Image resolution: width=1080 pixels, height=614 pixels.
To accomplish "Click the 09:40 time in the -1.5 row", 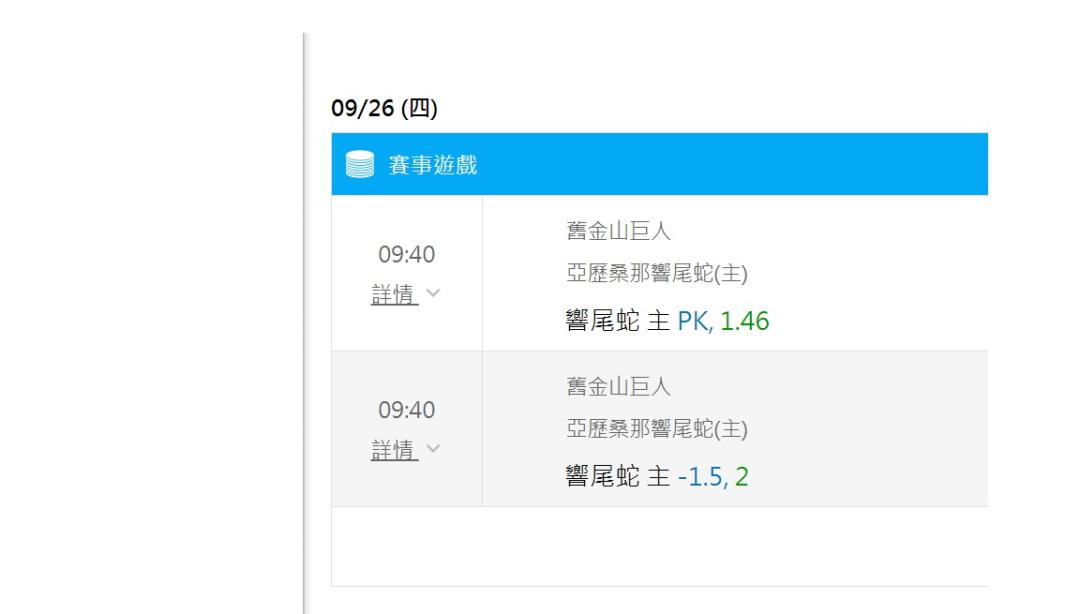I will 406,410.
